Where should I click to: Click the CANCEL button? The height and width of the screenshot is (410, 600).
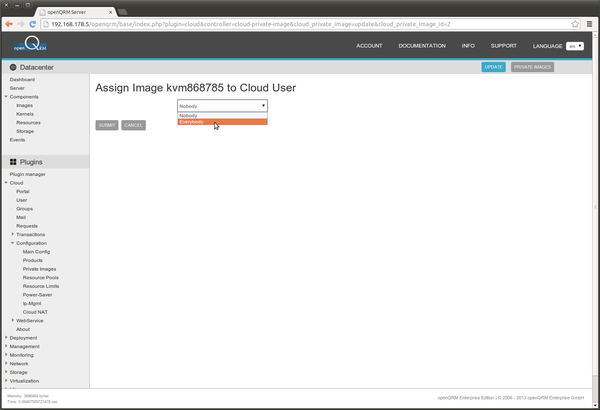pyautogui.click(x=133, y=125)
